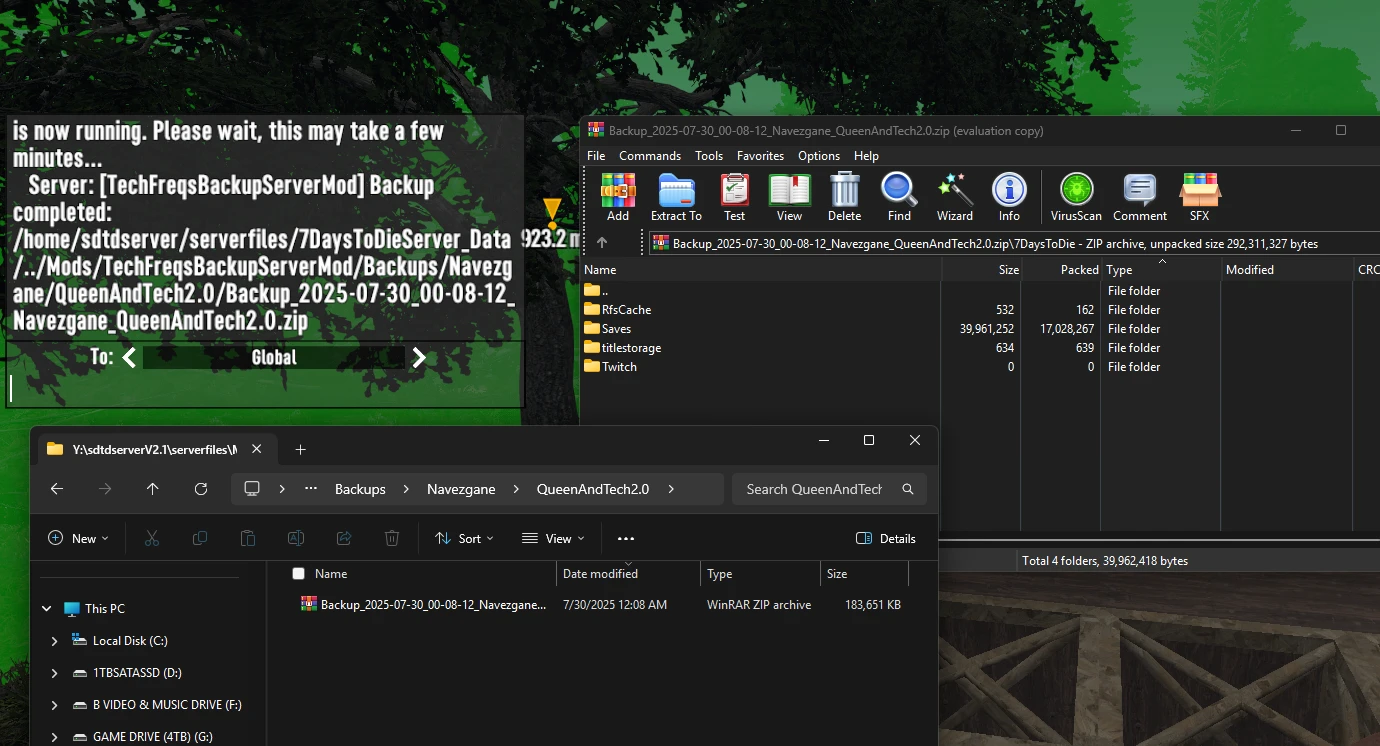This screenshot has width=1380, height=746.
Task: Open WinRAR Favorites menu
Action: pos(760,156)
